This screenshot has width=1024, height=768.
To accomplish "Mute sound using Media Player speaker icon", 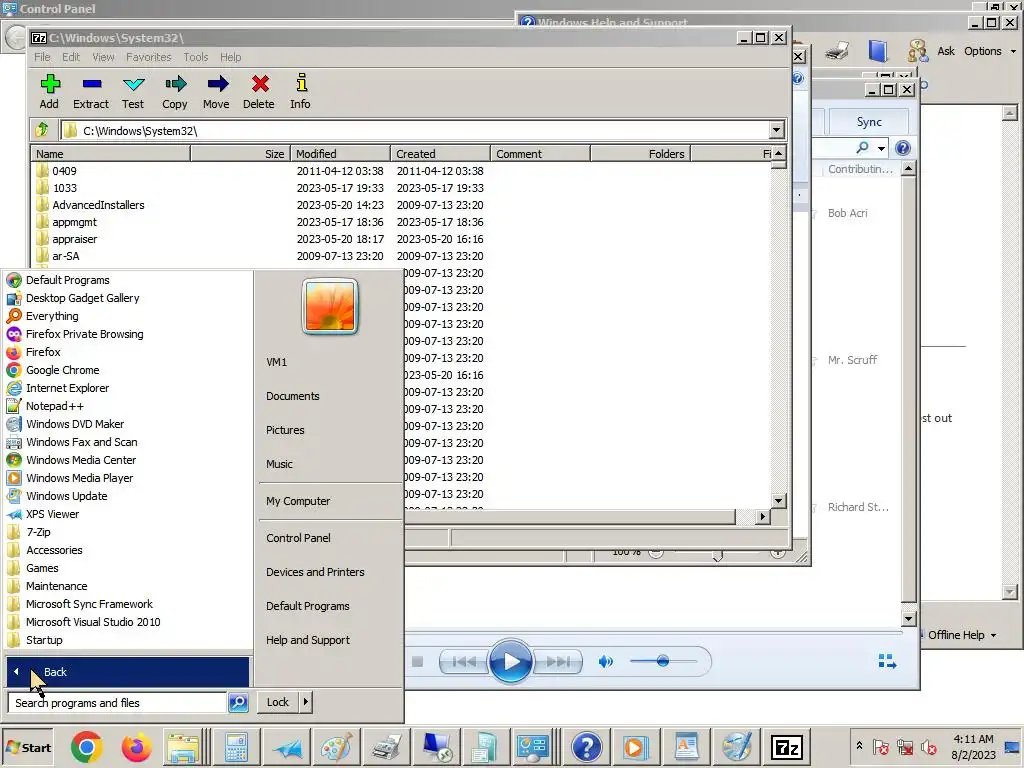I will [605, 662].
